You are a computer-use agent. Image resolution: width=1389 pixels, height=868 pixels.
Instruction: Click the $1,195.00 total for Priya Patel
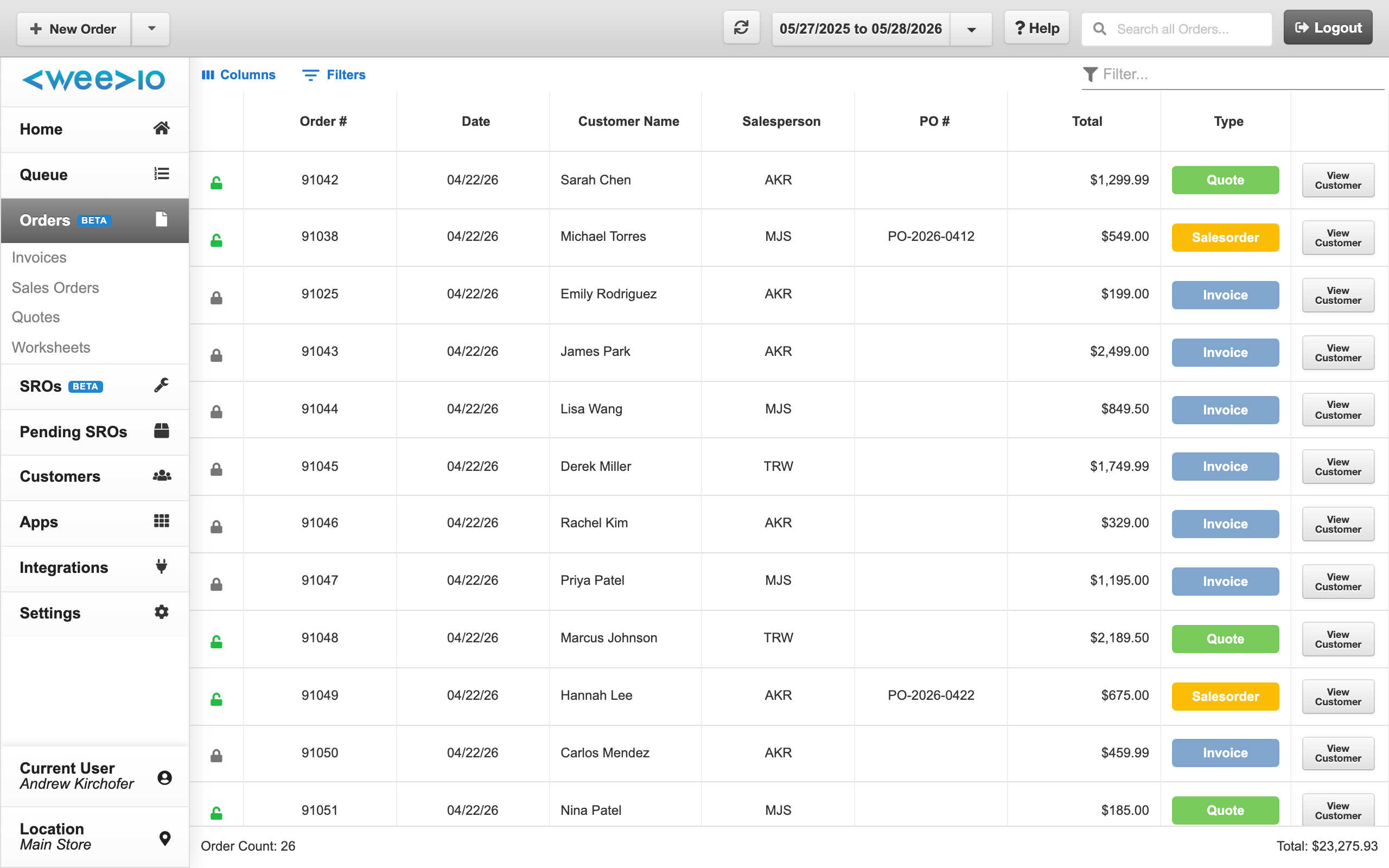point(1119,580)
